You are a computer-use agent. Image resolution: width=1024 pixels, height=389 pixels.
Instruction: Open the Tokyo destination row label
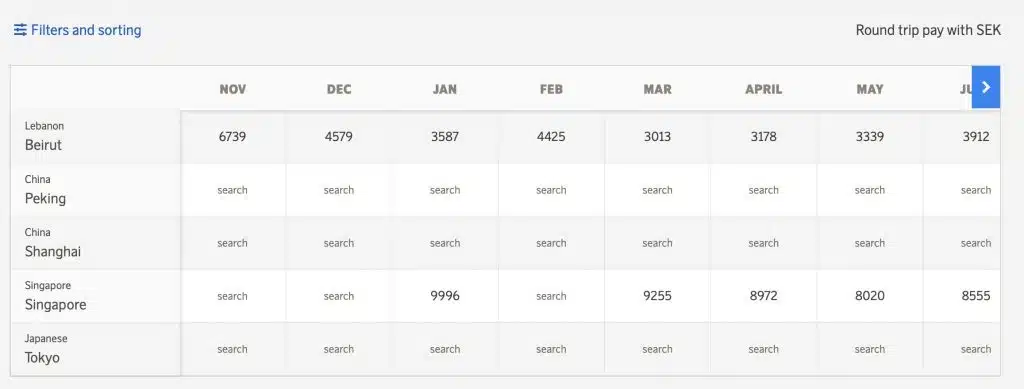[95, 349]
